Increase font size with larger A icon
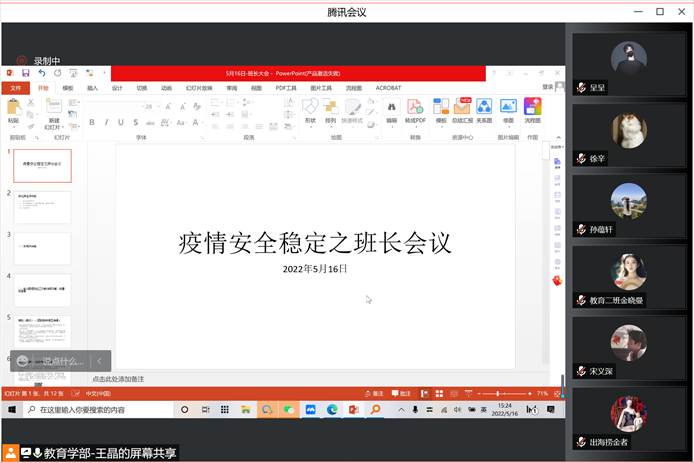 [168, 107]
